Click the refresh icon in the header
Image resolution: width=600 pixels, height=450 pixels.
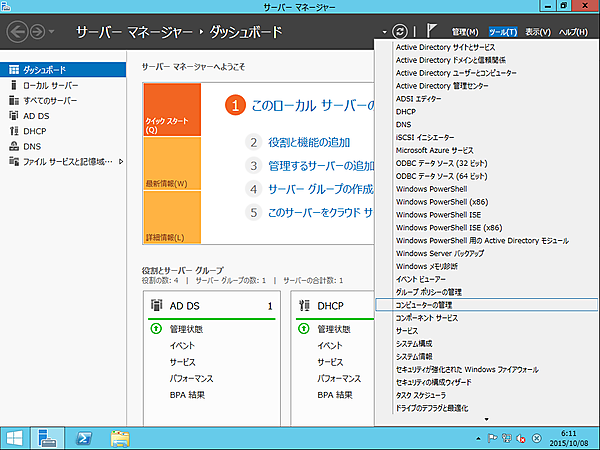point(400,32)
